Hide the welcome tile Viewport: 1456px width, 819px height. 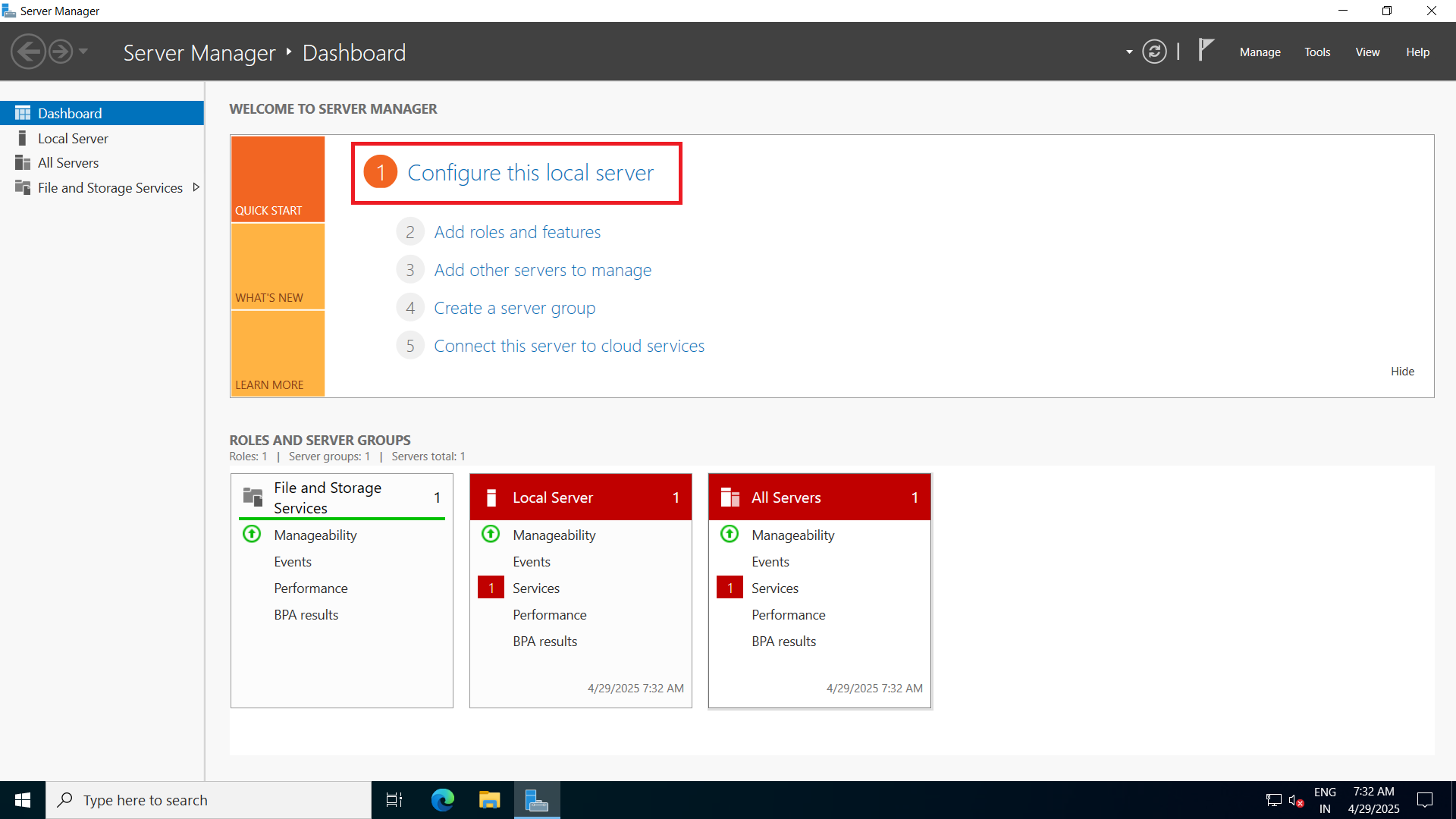[1402, 371]
